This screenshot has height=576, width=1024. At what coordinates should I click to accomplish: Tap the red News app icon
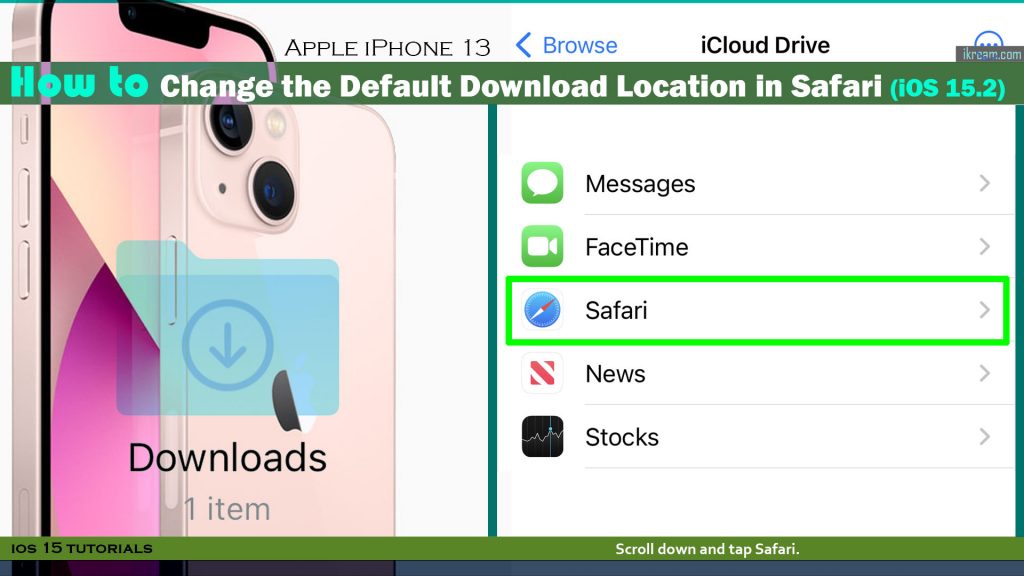pos(542,373)
